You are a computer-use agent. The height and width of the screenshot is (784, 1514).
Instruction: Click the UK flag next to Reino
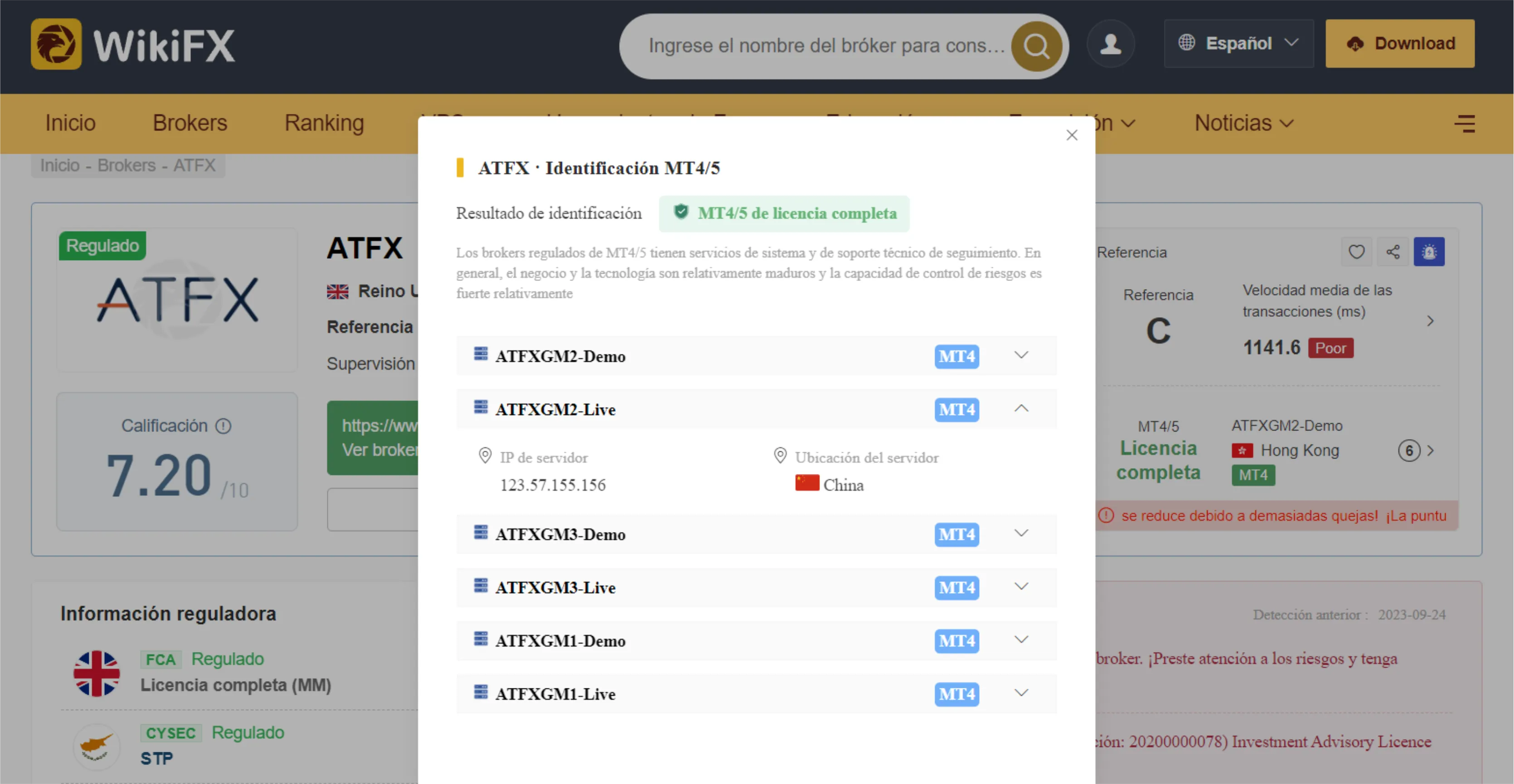[x=337, y=291]
